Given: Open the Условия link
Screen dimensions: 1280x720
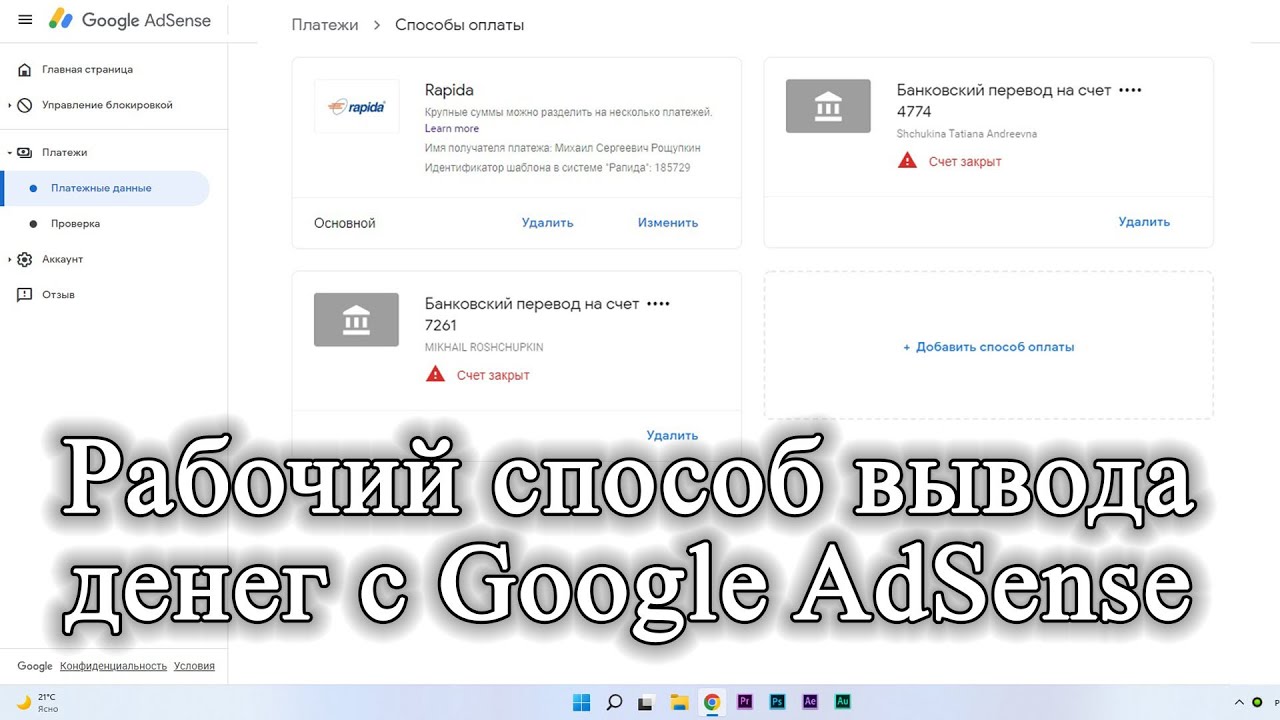Looking at the screenshot, I should [194, 666].
